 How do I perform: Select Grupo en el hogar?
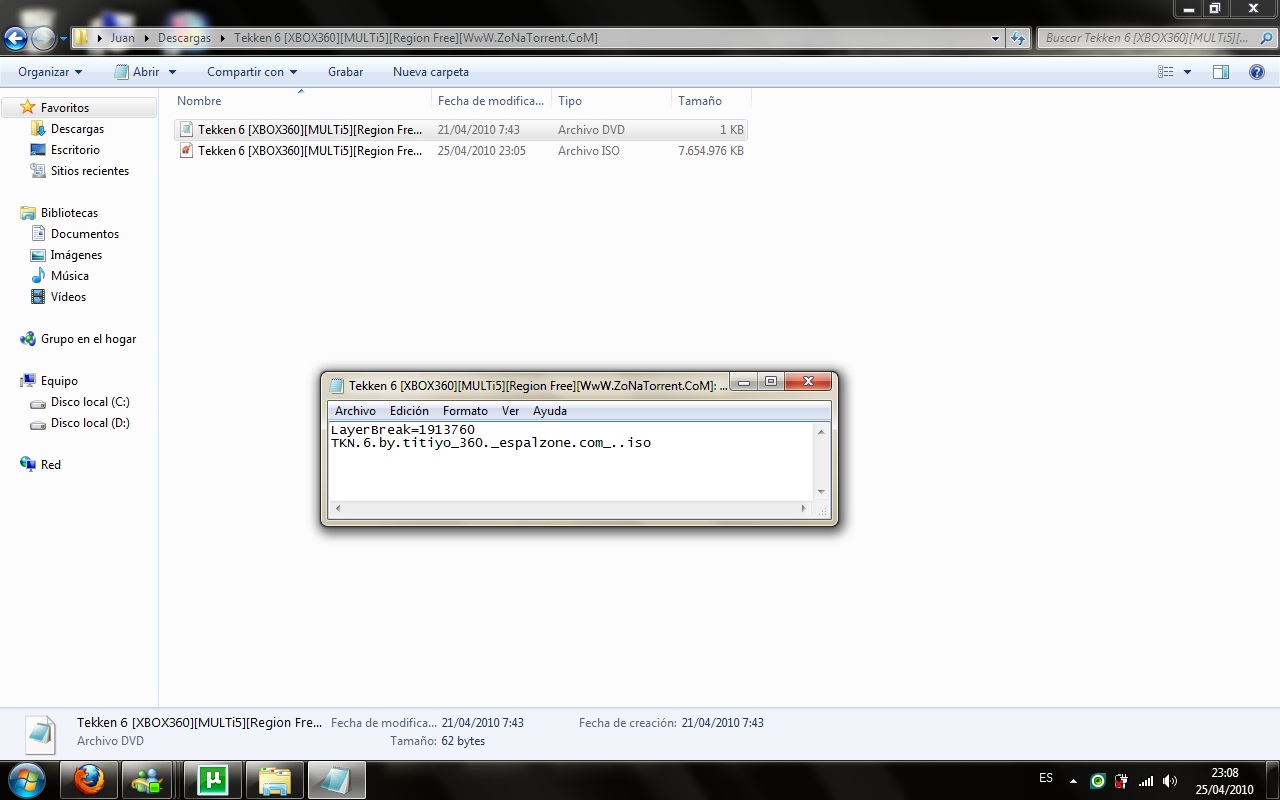point(88,339)
